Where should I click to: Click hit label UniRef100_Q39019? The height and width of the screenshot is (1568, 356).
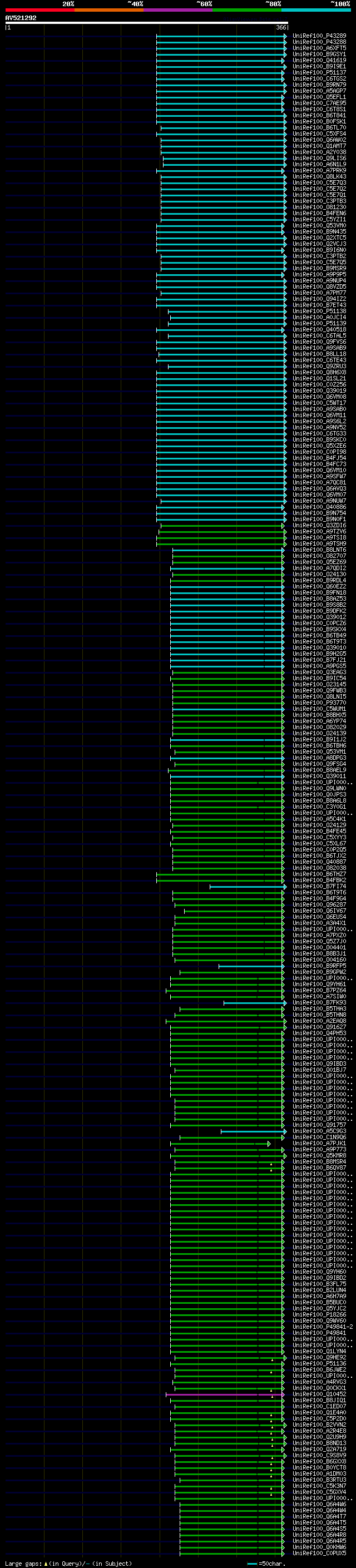point(319,391)
